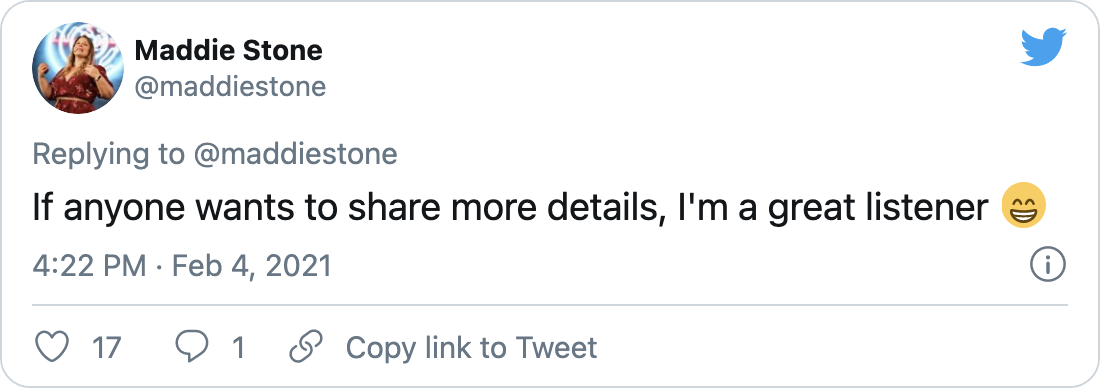Open Maddie Stone's profile picture

78,67
